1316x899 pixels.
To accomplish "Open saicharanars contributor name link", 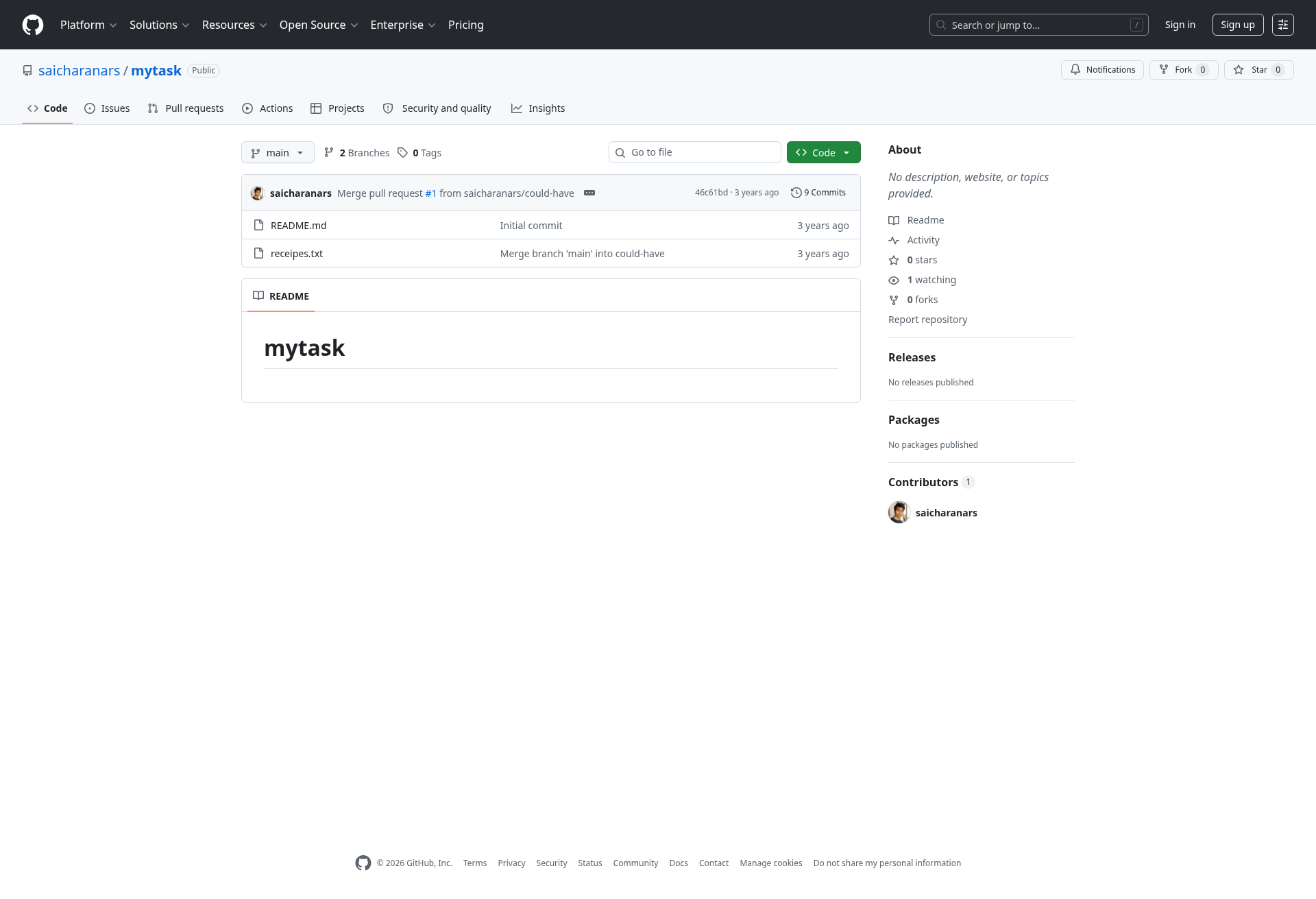I will pos(947,513).
